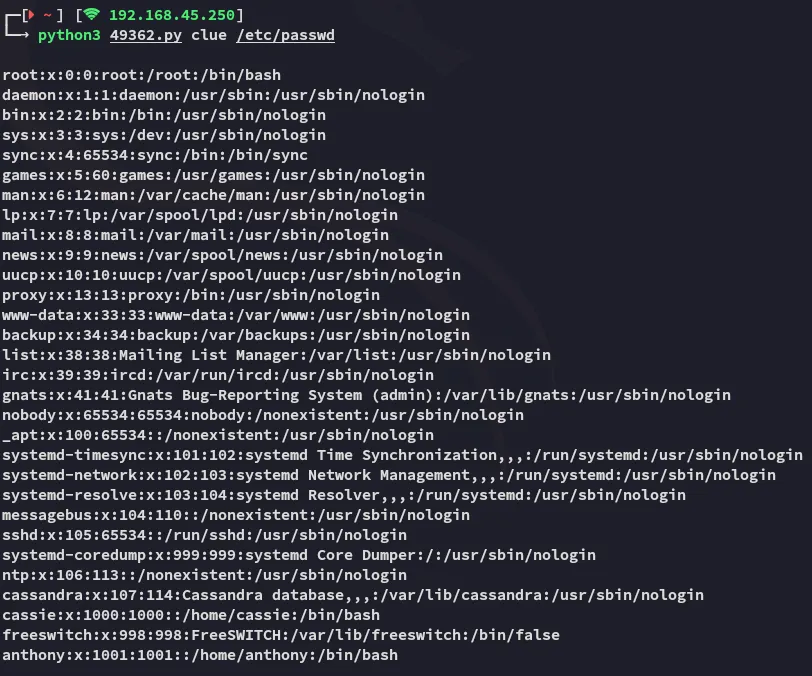
Task: Click the IP address 192.168.45.250
Action: 172,15
